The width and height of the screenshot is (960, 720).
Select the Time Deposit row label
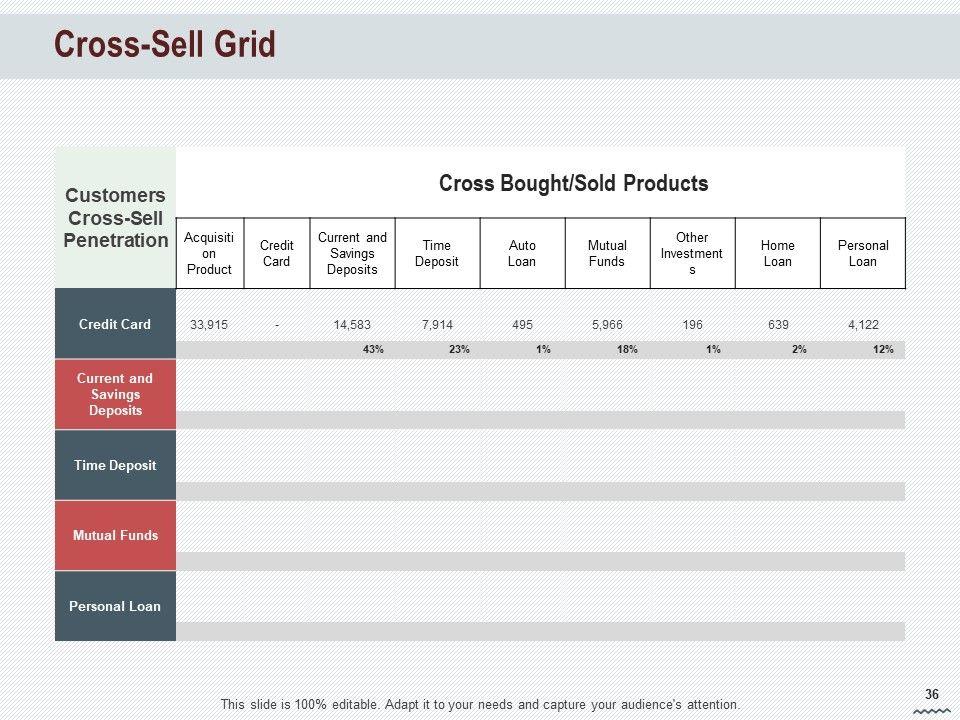click(x=115, y=465)
